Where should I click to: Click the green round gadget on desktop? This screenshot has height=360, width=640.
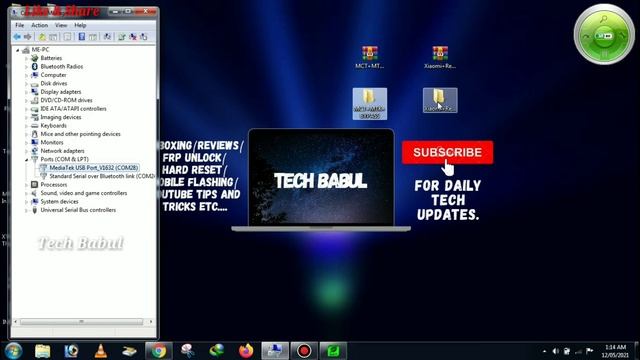click(604, 35)
